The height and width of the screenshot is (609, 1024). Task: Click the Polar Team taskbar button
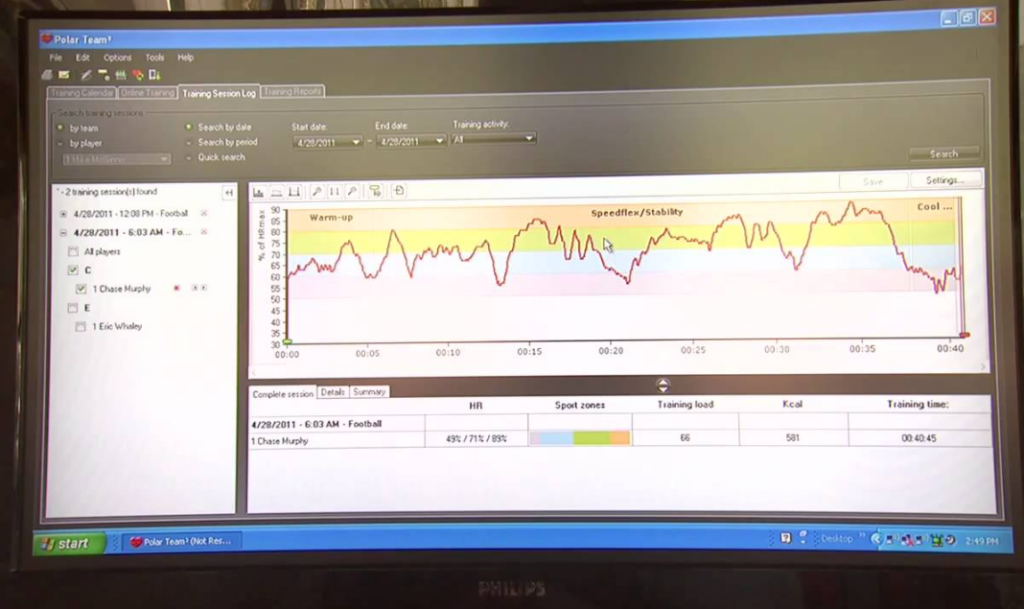[x=181, y=541]
